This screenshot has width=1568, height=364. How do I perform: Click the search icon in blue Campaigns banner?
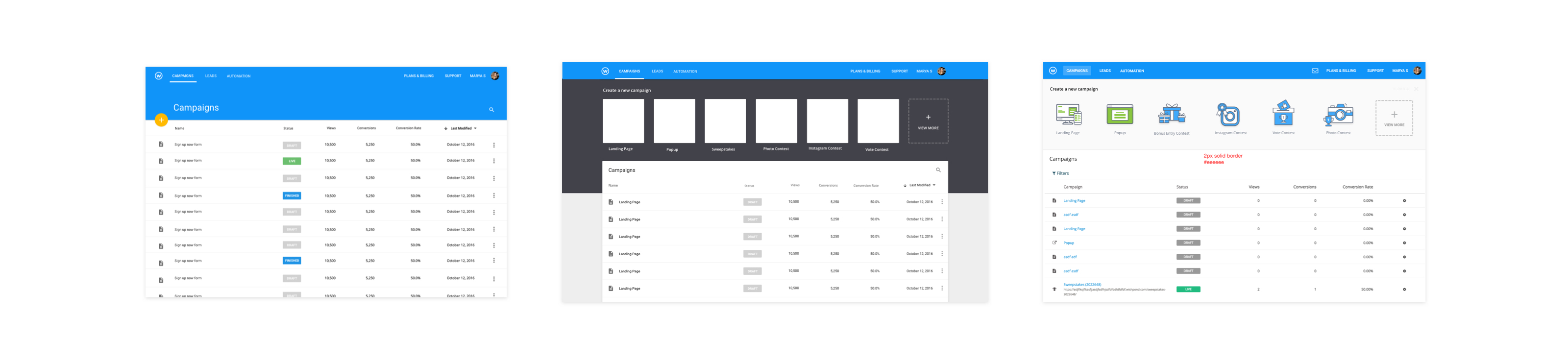[491, 110]
